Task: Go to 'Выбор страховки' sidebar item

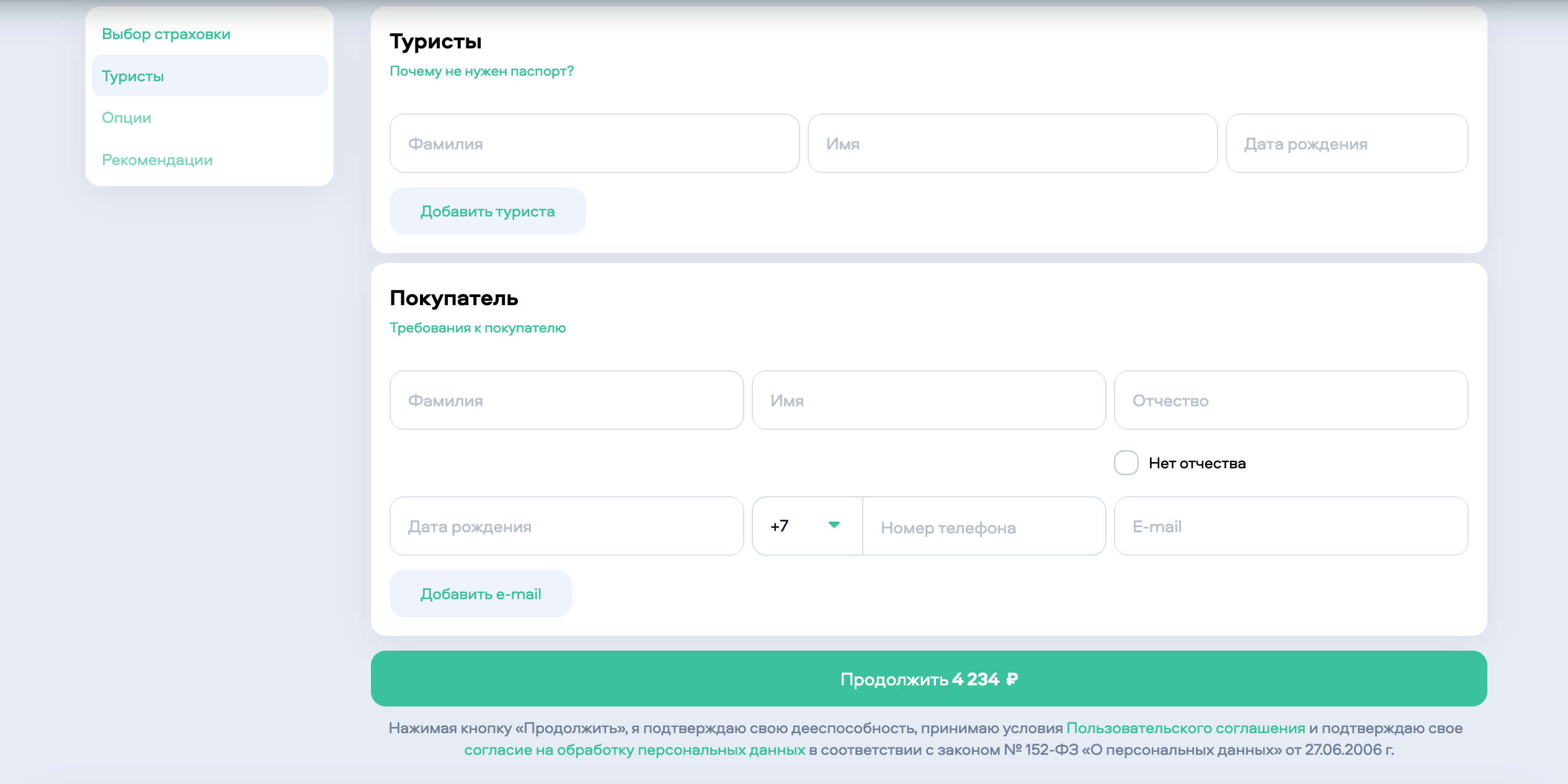Action: point(166,34)
